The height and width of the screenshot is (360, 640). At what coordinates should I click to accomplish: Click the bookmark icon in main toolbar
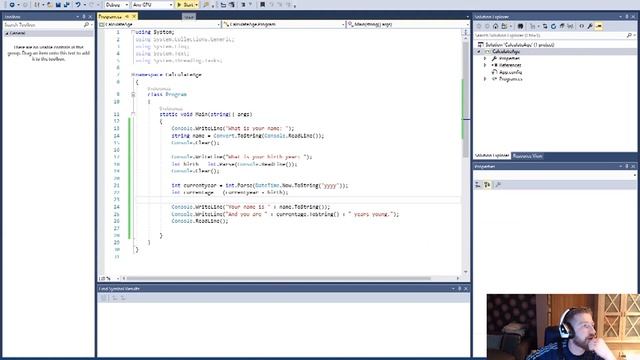click(262, 4)
